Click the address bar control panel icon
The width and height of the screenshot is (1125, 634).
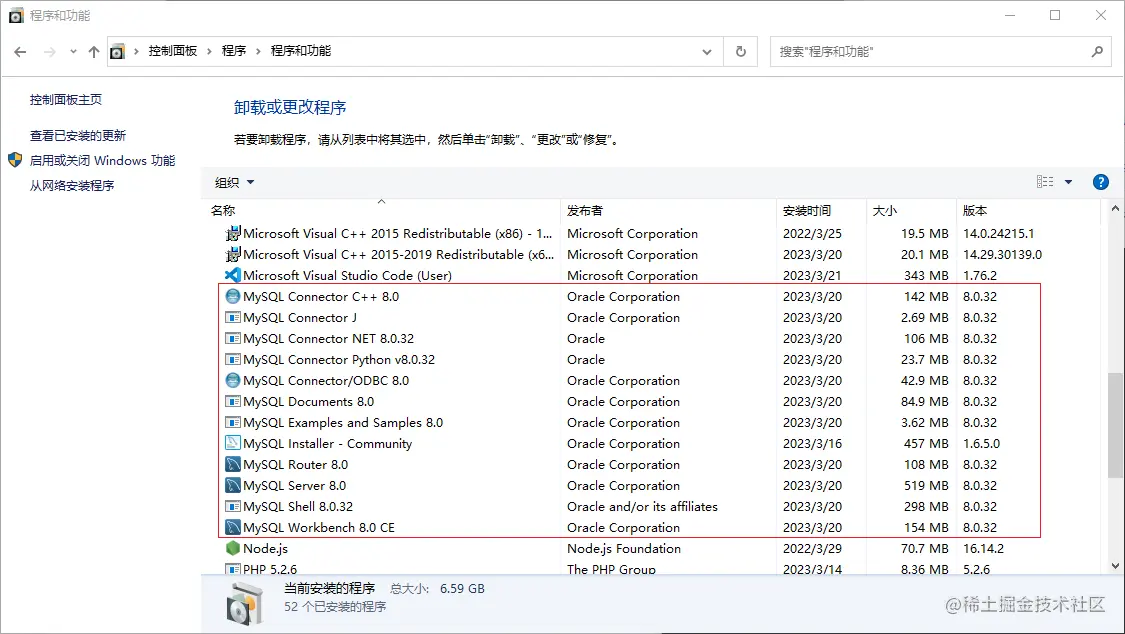tap(117, 52)
